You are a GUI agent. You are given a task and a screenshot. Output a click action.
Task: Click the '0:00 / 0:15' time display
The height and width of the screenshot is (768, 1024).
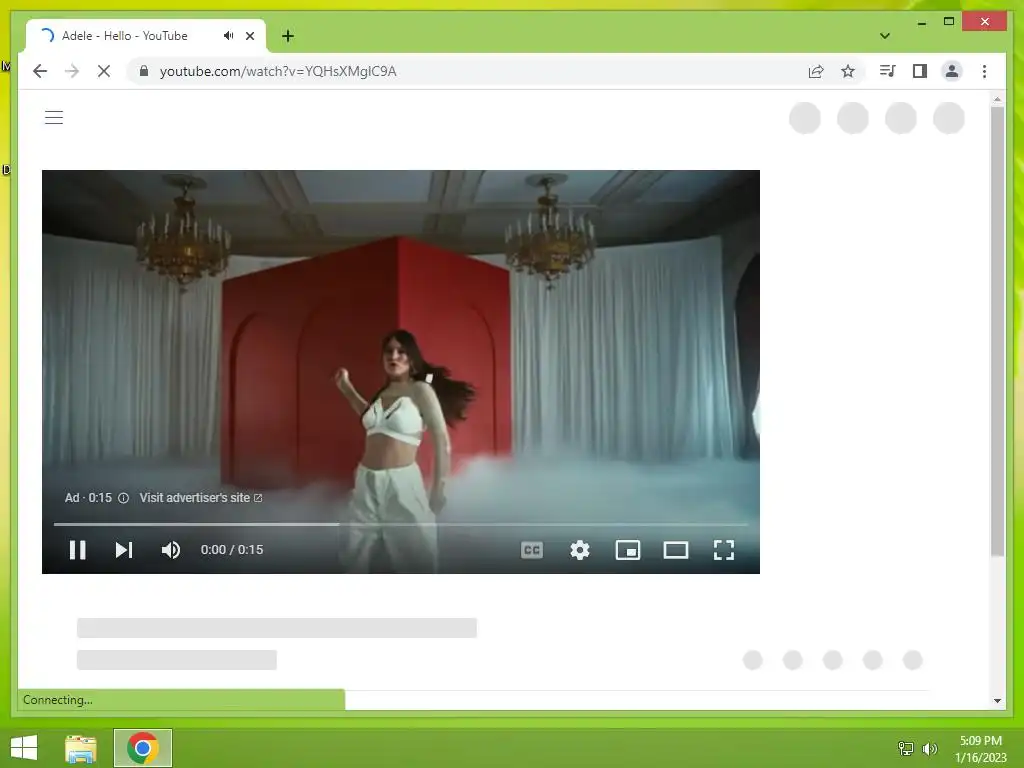pyautogui.click(x=232, y=550)
